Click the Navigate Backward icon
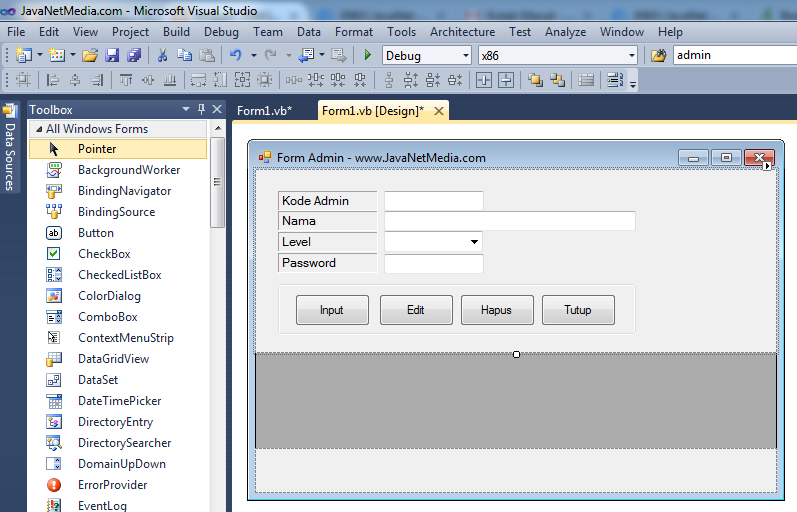The width and height of the screenshot is (797, 512). coord(306,55)
